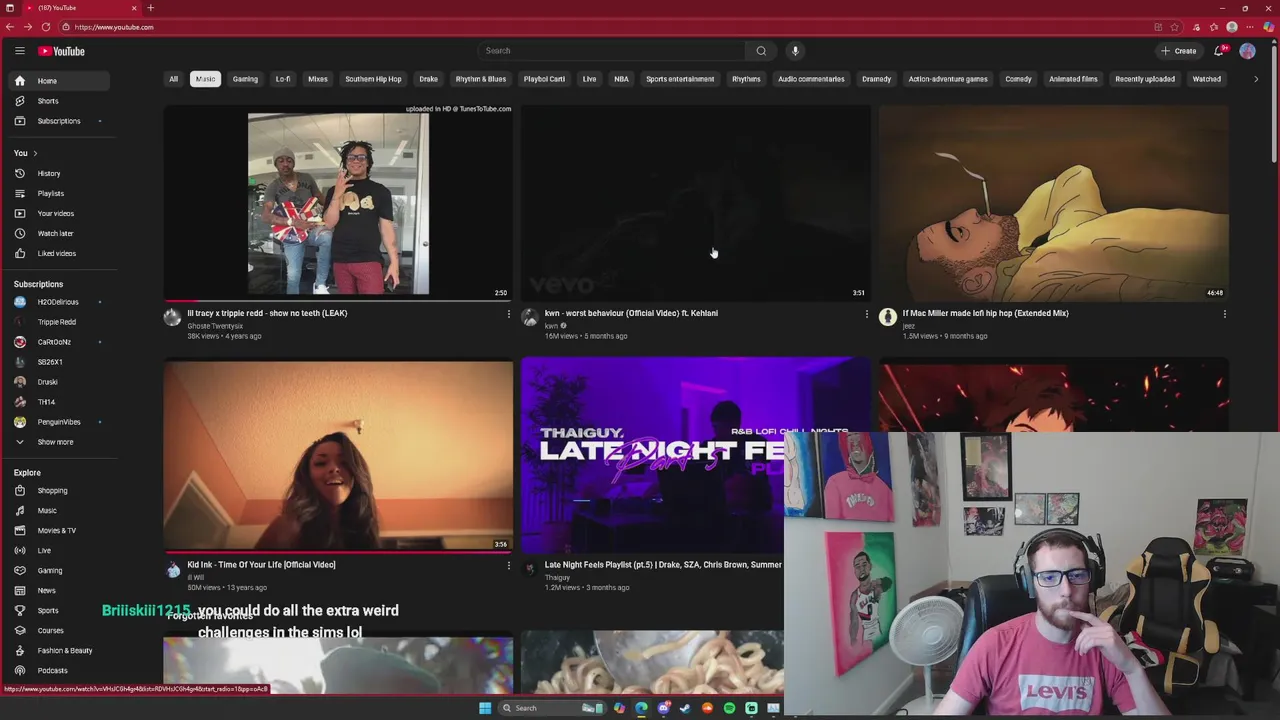Select the All filter chip
Image resolution: width=1280 pixels, height=720 pixels.
(x=173, y=79)
